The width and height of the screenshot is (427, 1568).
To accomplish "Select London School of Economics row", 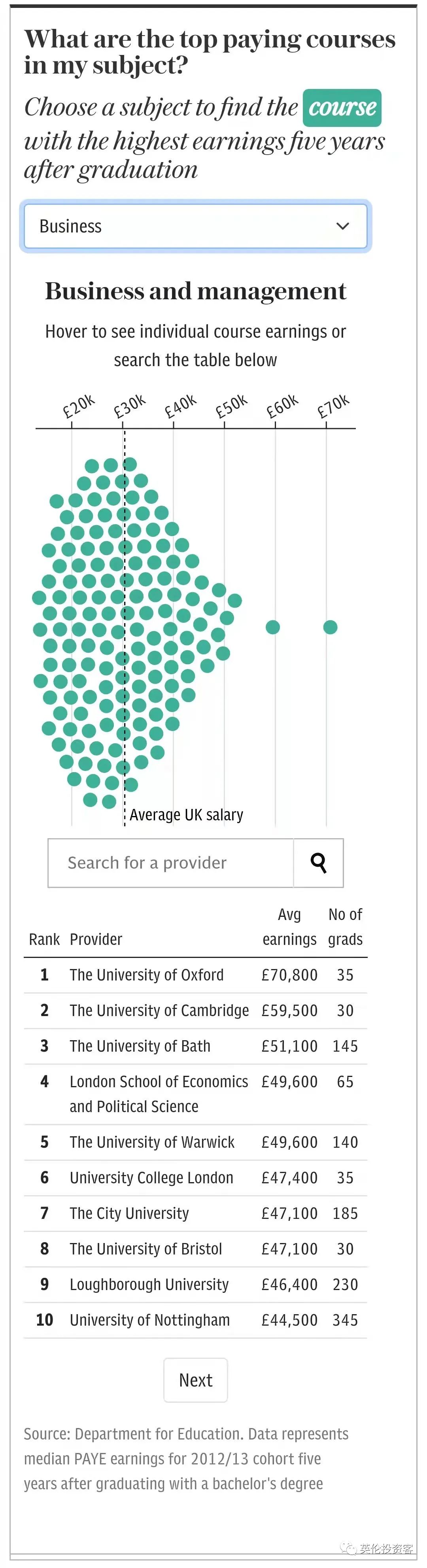I will 196,1094.
